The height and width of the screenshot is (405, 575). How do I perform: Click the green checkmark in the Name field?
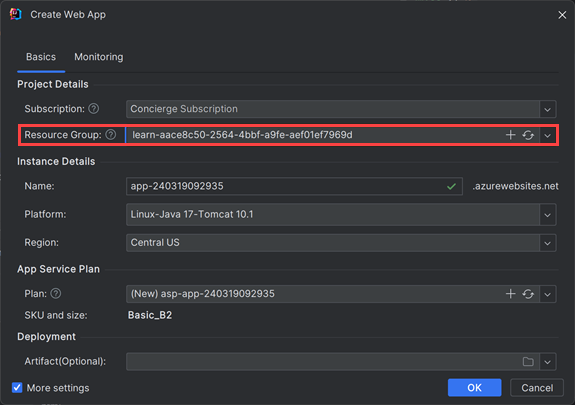451,186
